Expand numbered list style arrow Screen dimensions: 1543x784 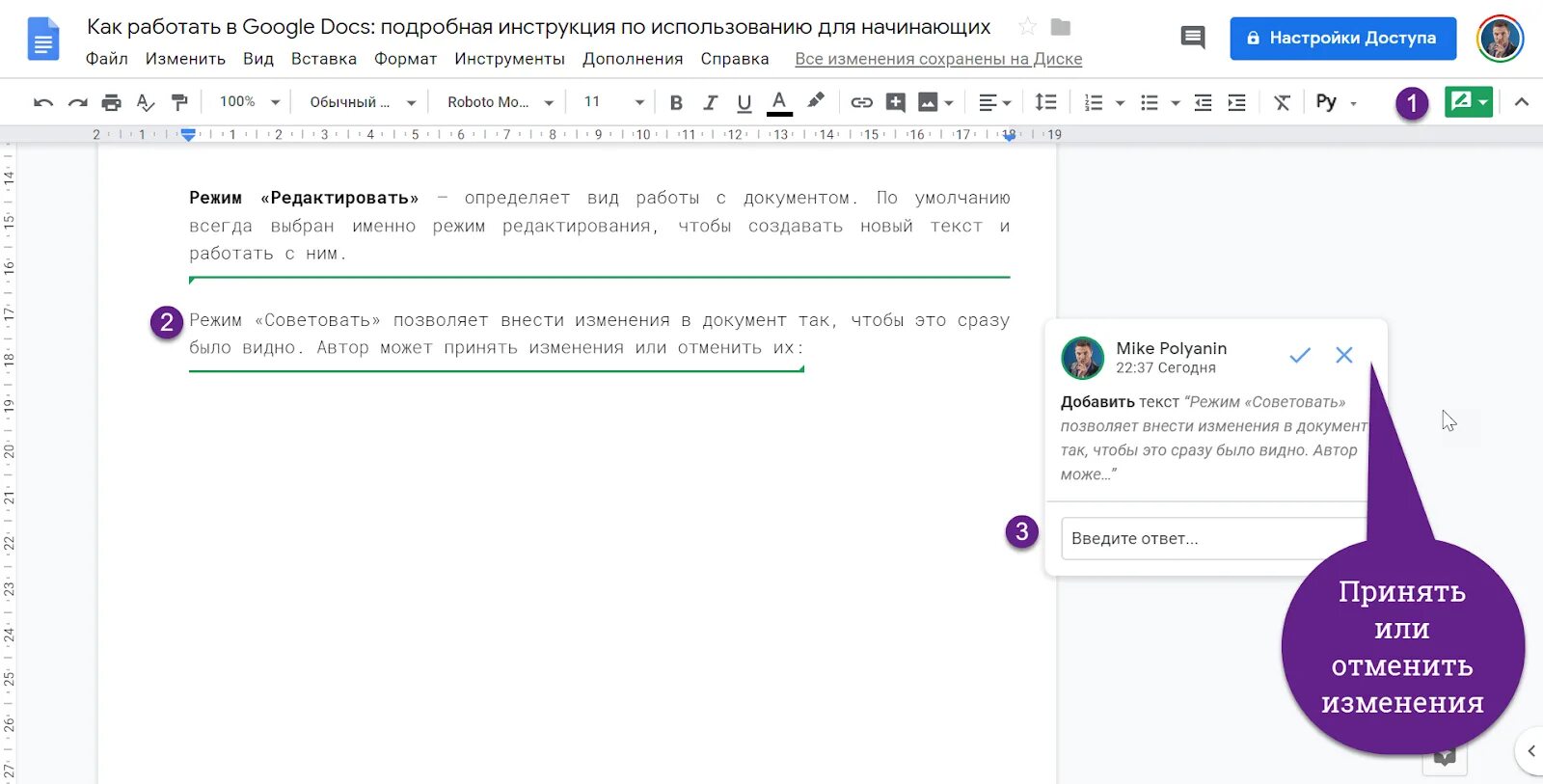tap(1120, 102)
